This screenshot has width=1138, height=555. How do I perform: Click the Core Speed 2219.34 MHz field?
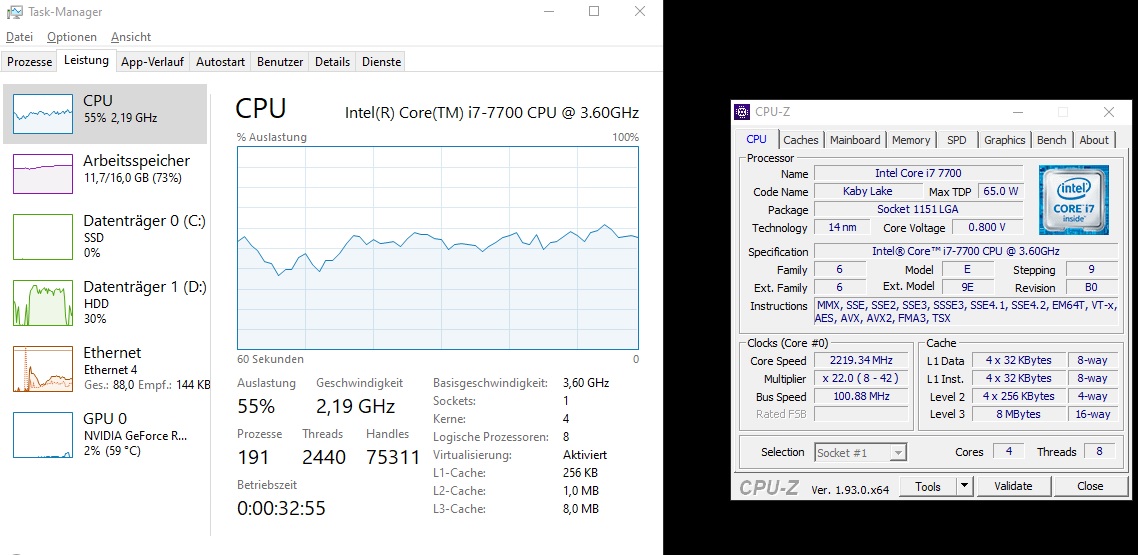[861, 361]
